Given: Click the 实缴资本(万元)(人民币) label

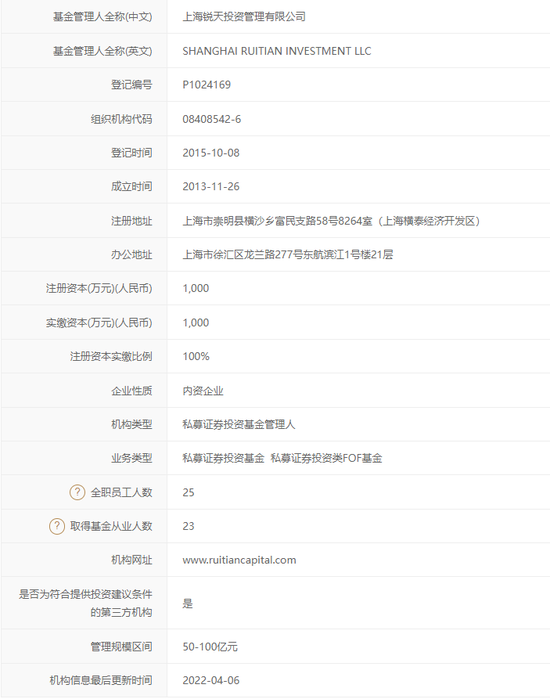Looking at the screenshot, I should (99, 322).
